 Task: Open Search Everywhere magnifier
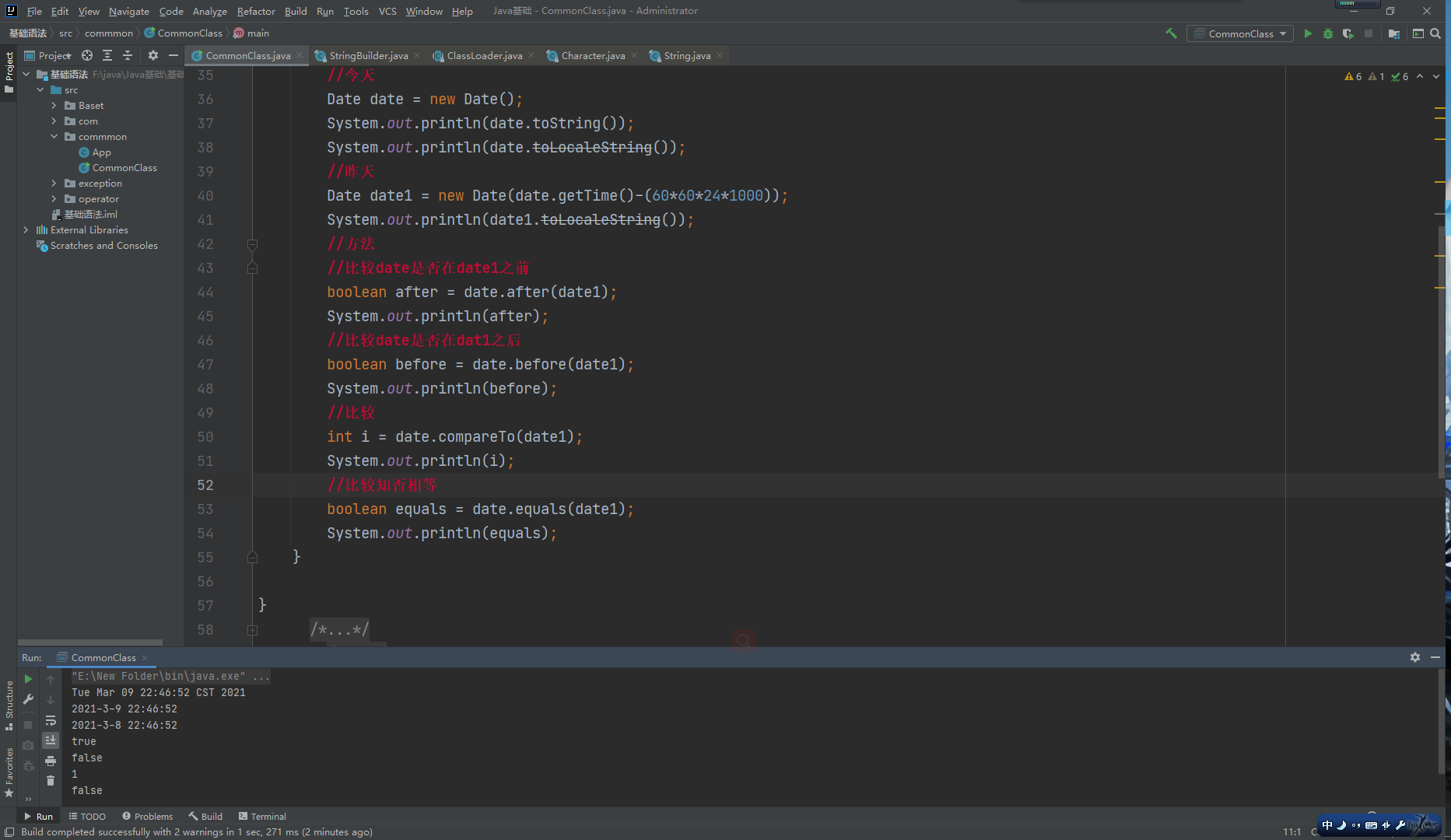[x=1435, y=33]
